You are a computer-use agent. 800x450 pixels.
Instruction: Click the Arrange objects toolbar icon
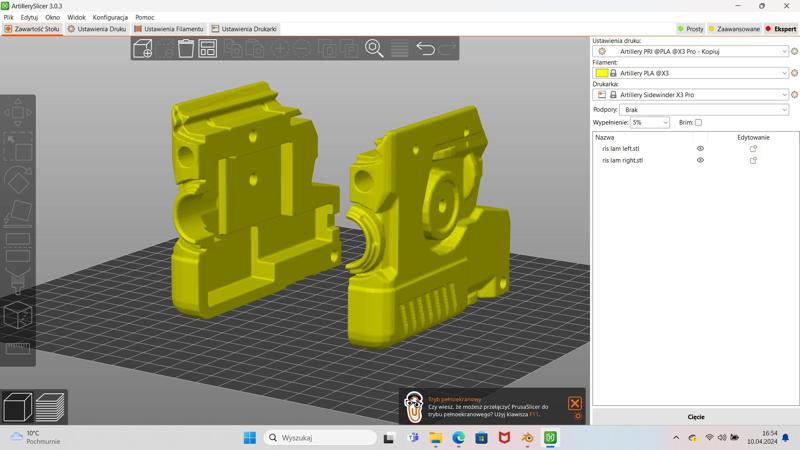tap(208, 49)
